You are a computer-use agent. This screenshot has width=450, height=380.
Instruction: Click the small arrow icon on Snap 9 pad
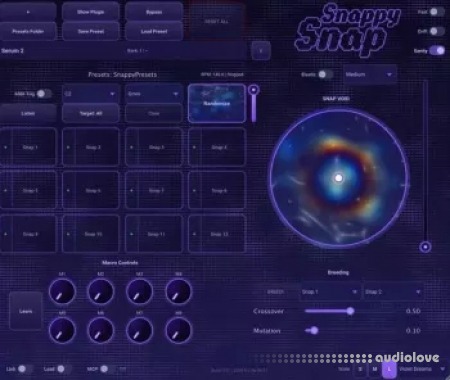(5, 234)
